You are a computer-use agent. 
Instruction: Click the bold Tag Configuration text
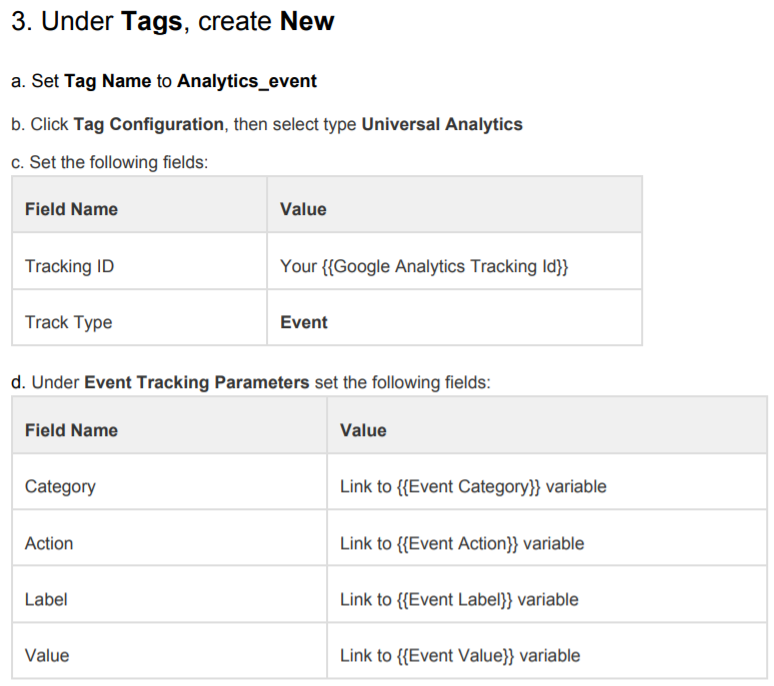coord(149,125)
